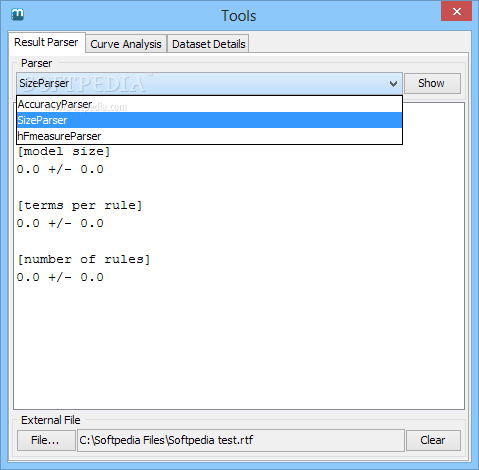Click the [terms per rule] line

80,205
